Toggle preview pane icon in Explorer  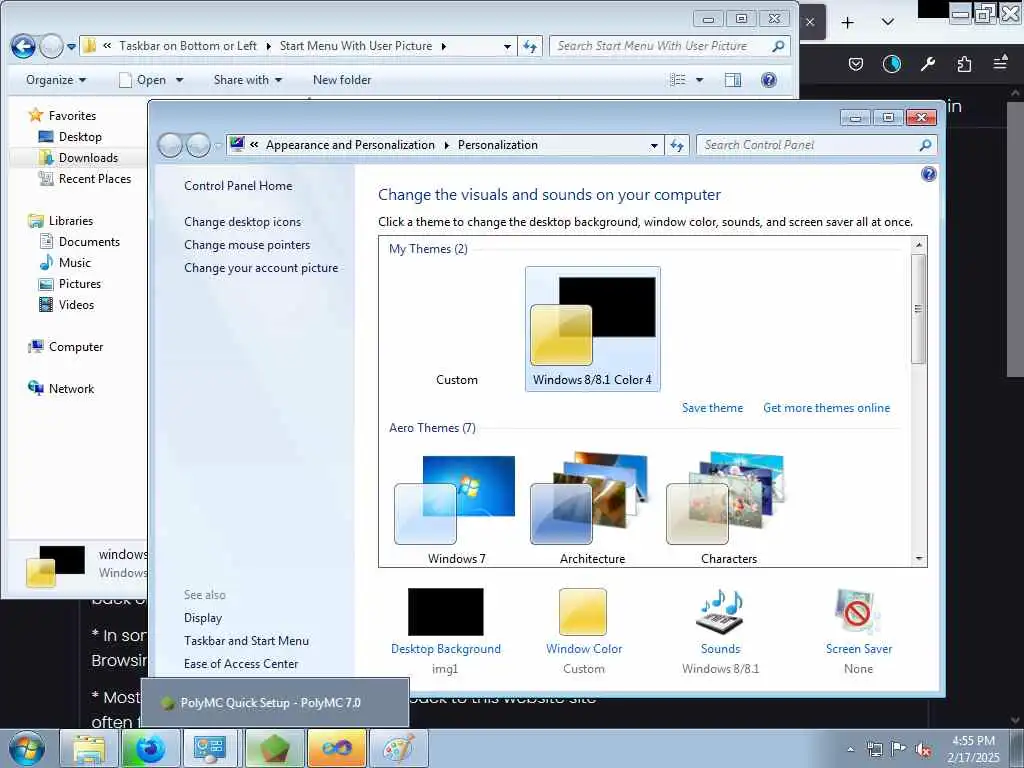pos(733,80)
